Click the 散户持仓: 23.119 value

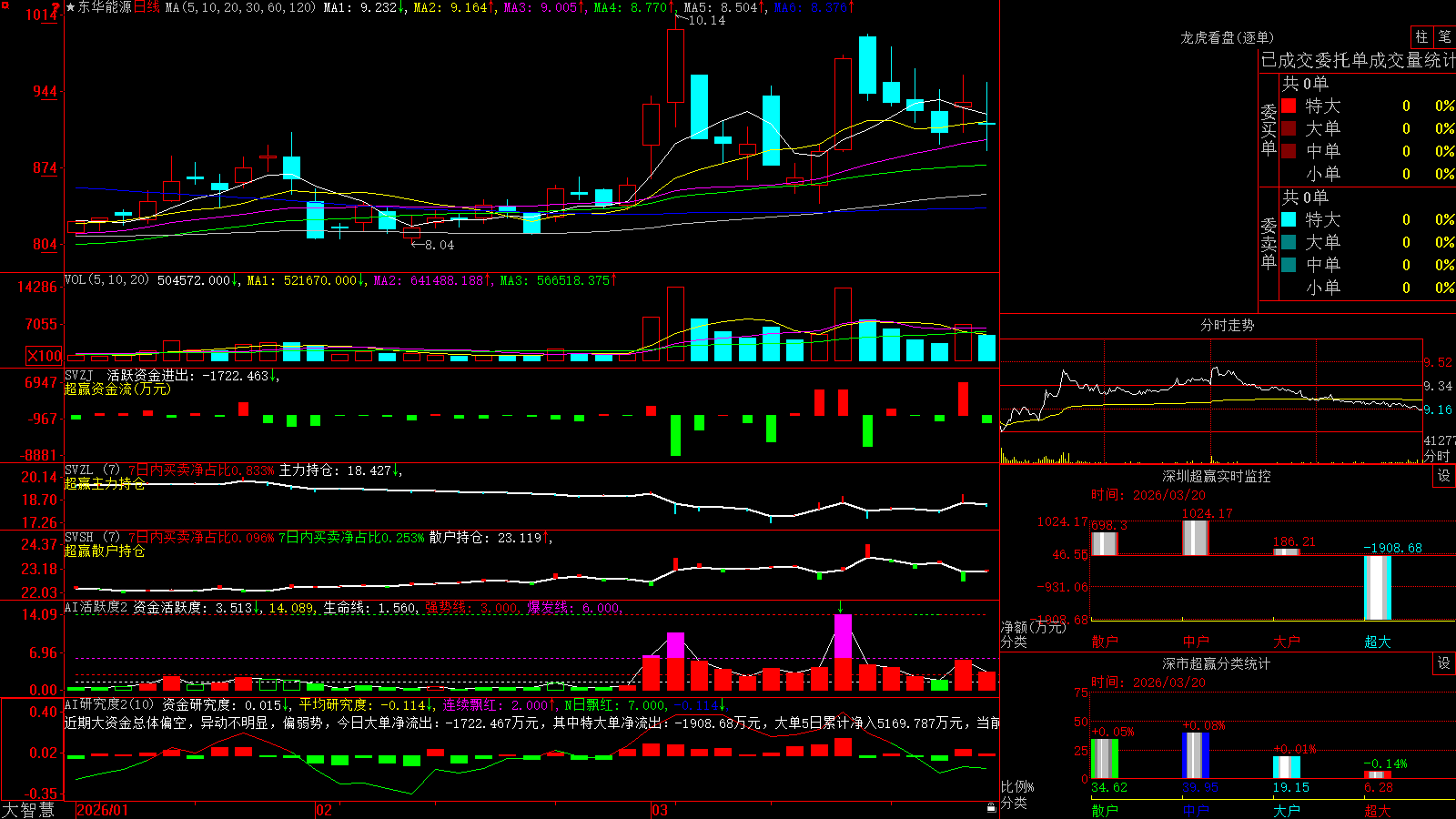485,538
